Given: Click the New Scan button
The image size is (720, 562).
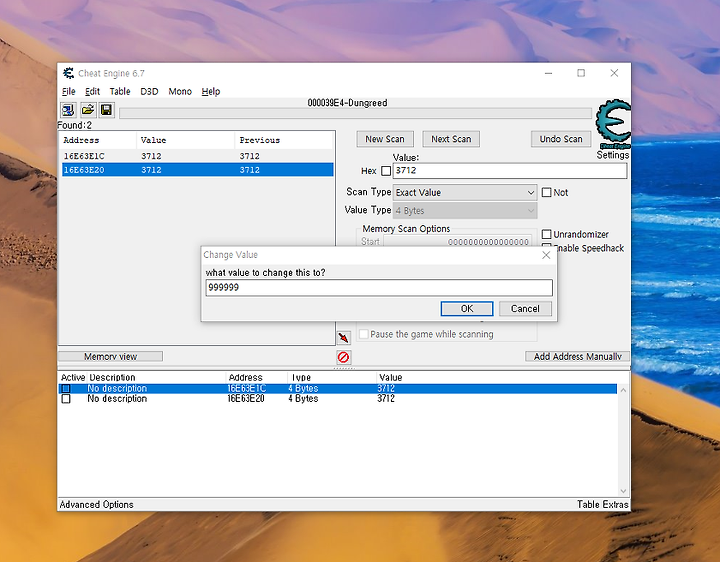Looking at the screenshot, I should (385, 139).
